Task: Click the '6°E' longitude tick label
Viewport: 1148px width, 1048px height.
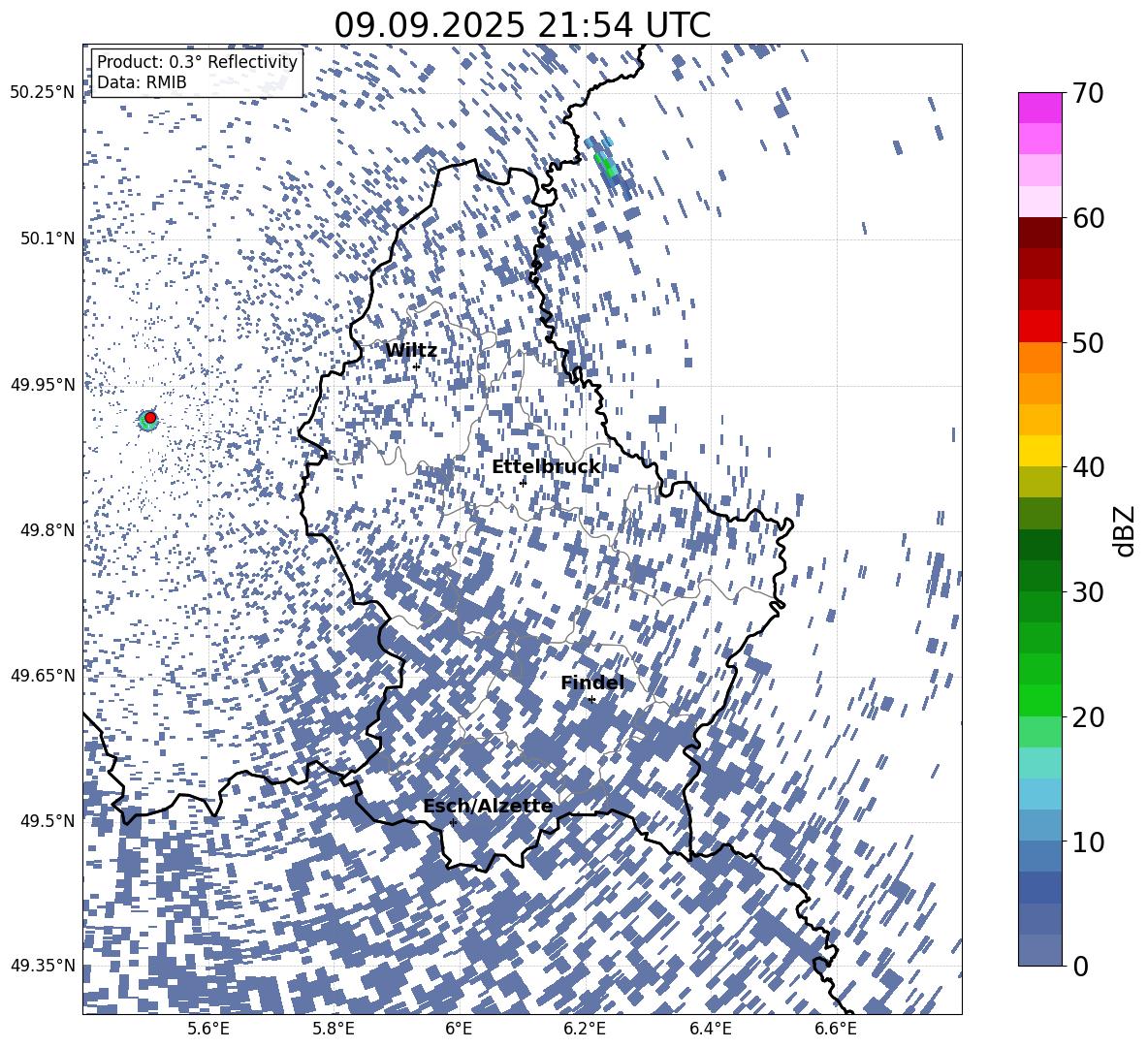Action: pos(459,1029)
